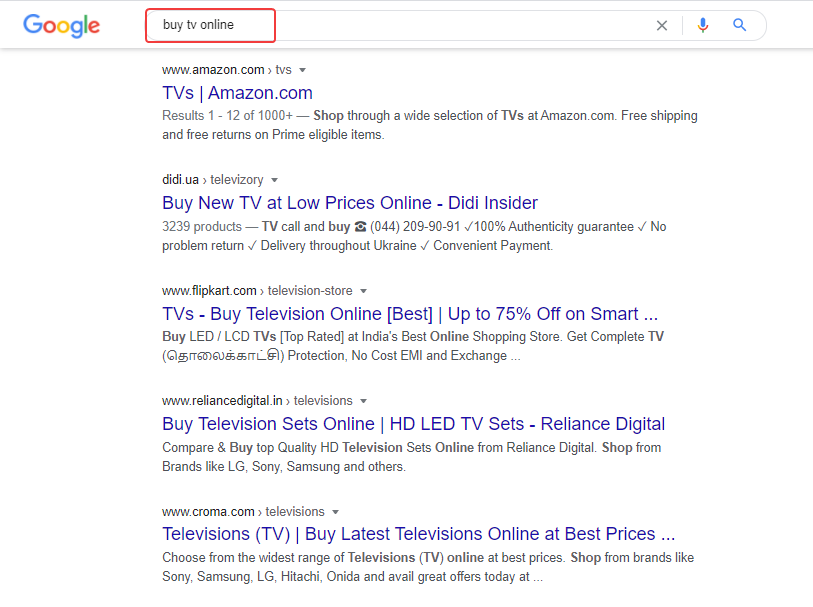Go to Reliance Digital television sets page
Image resolution: width=813 pixels, height=607 pixels.
point(413,423)
